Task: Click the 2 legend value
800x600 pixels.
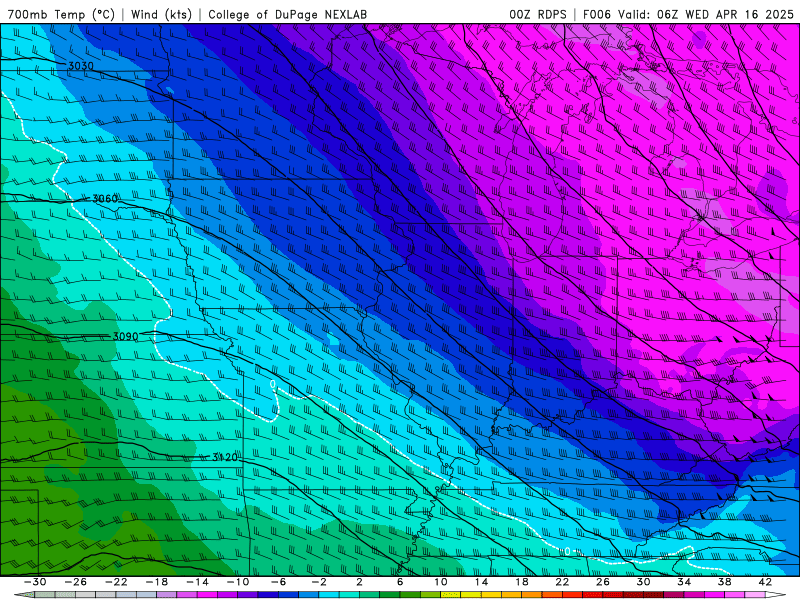Action: pyautogui.click(x=359, y=582)
